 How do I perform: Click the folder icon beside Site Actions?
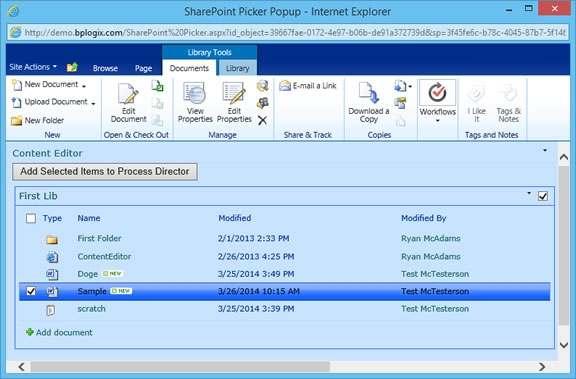72,67
